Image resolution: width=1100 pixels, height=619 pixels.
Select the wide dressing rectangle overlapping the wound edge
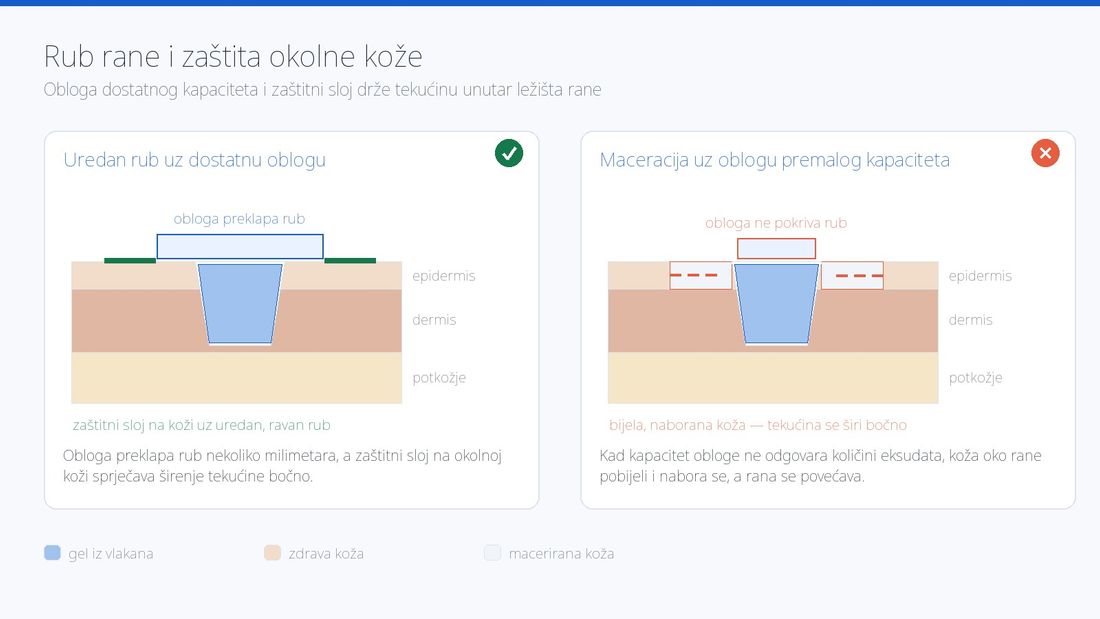coord(240,246)
